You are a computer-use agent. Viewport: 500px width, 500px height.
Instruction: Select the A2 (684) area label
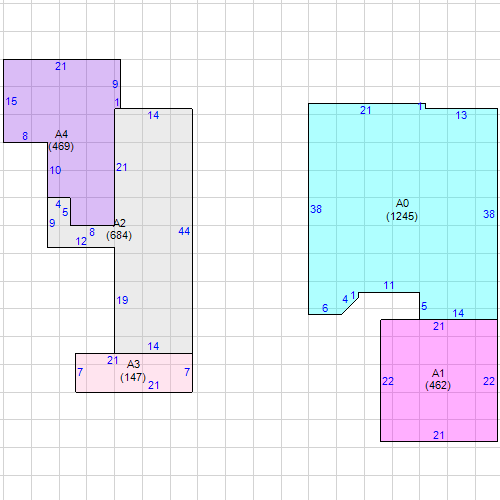(119, 229)
